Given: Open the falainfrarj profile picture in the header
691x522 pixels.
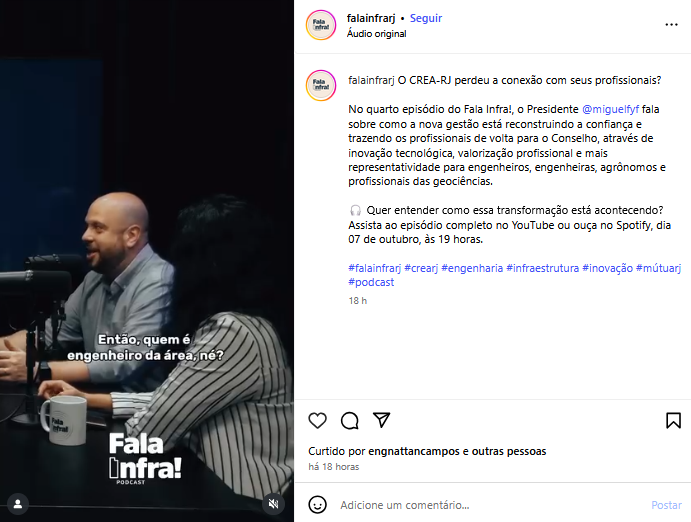Looking at the screenshot, I should 321,25.
